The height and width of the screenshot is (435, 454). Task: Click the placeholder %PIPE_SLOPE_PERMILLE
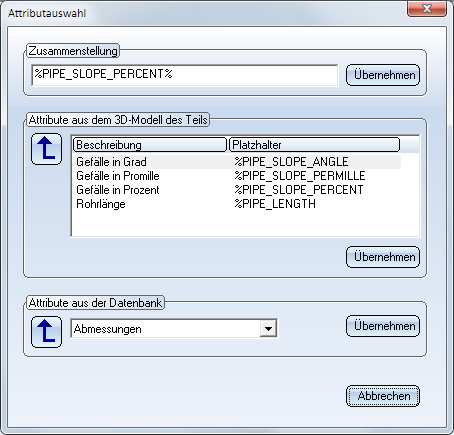[300, 176]
